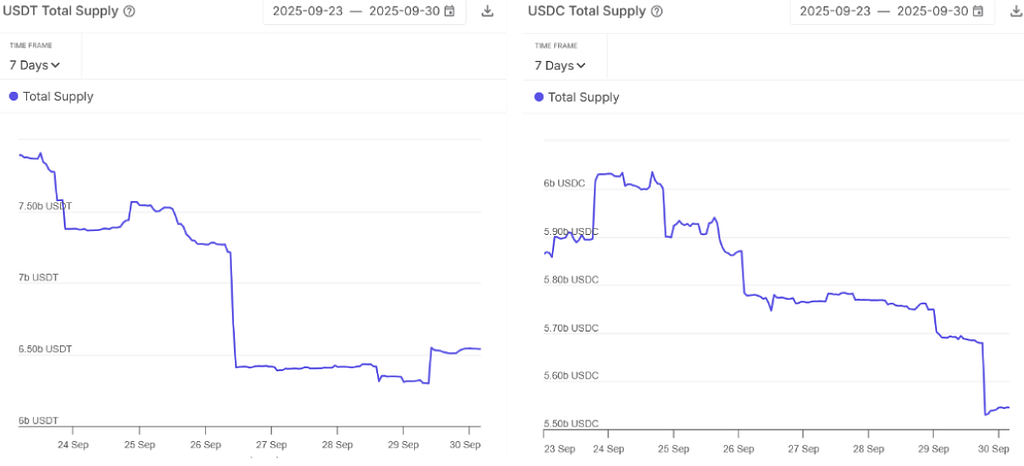Toggle the Total Supply legend on the USDC chart
The height and width of the screenshot is (466, 1024).
coord(583,97)
